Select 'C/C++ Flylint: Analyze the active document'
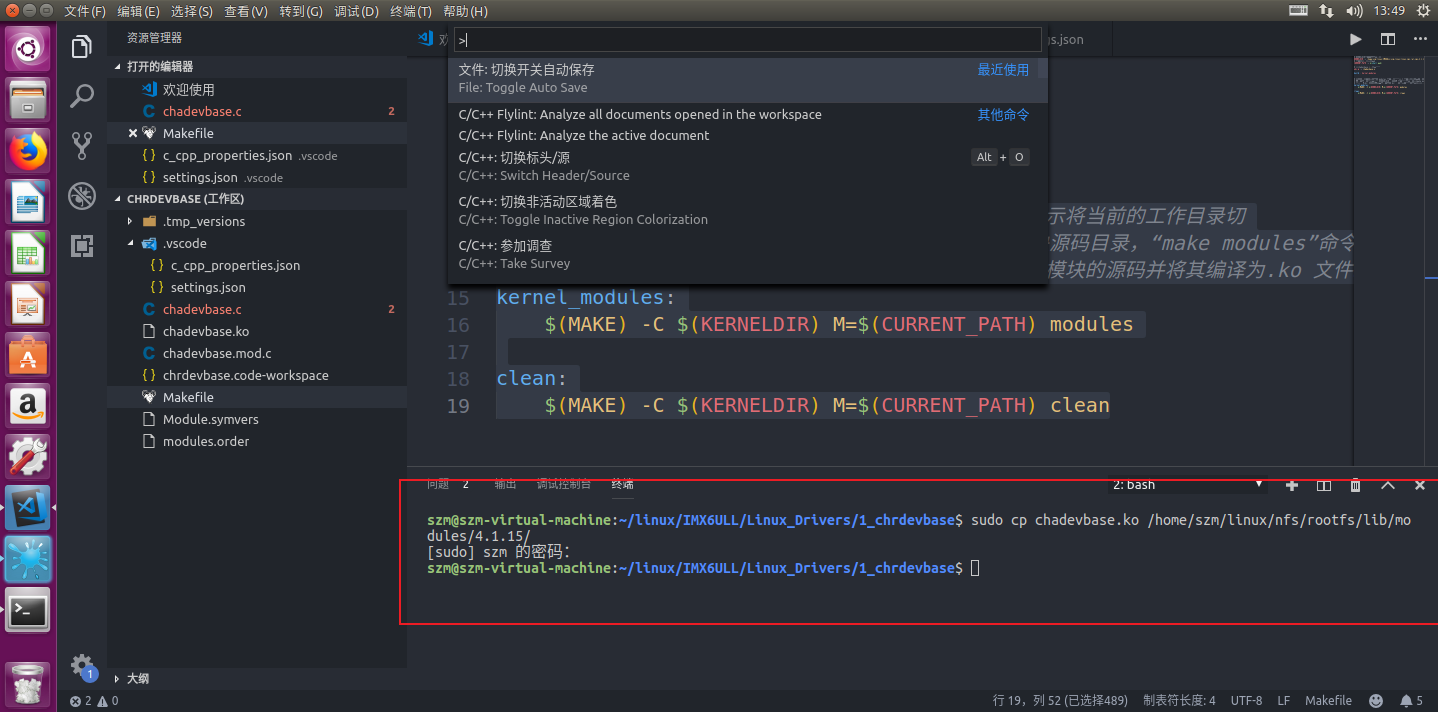 coord(748,136)
